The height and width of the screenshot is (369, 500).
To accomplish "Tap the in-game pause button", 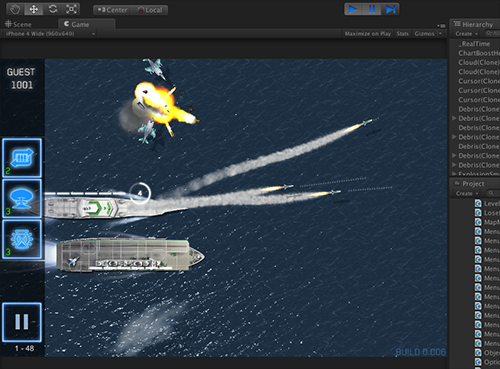I will pyautogui.click(x=22, y=322).
